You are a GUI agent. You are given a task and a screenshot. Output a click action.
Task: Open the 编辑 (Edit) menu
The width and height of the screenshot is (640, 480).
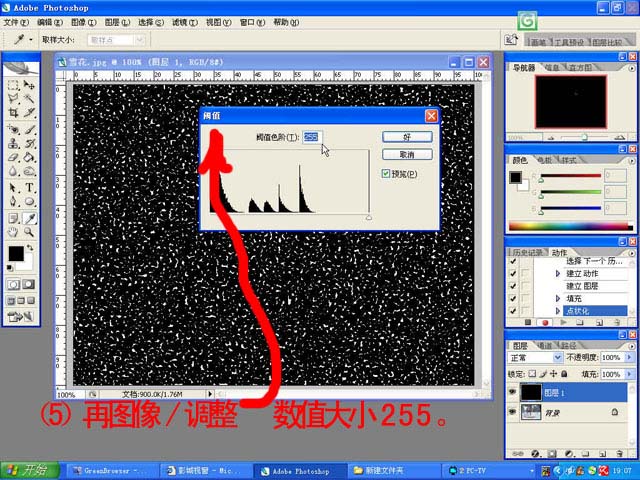[x=50, y=22]
